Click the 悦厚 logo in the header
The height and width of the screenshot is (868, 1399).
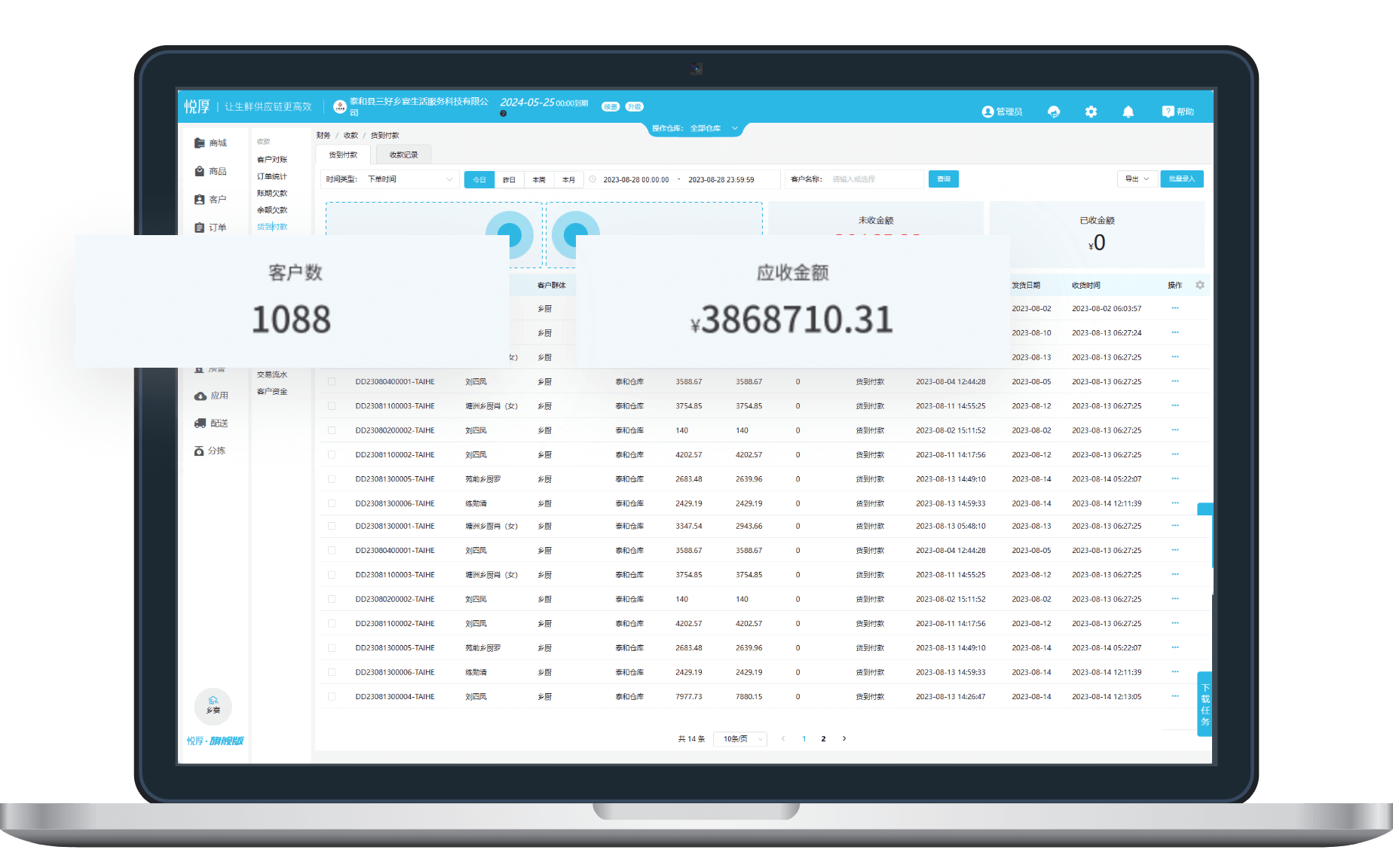click(197, 107)
